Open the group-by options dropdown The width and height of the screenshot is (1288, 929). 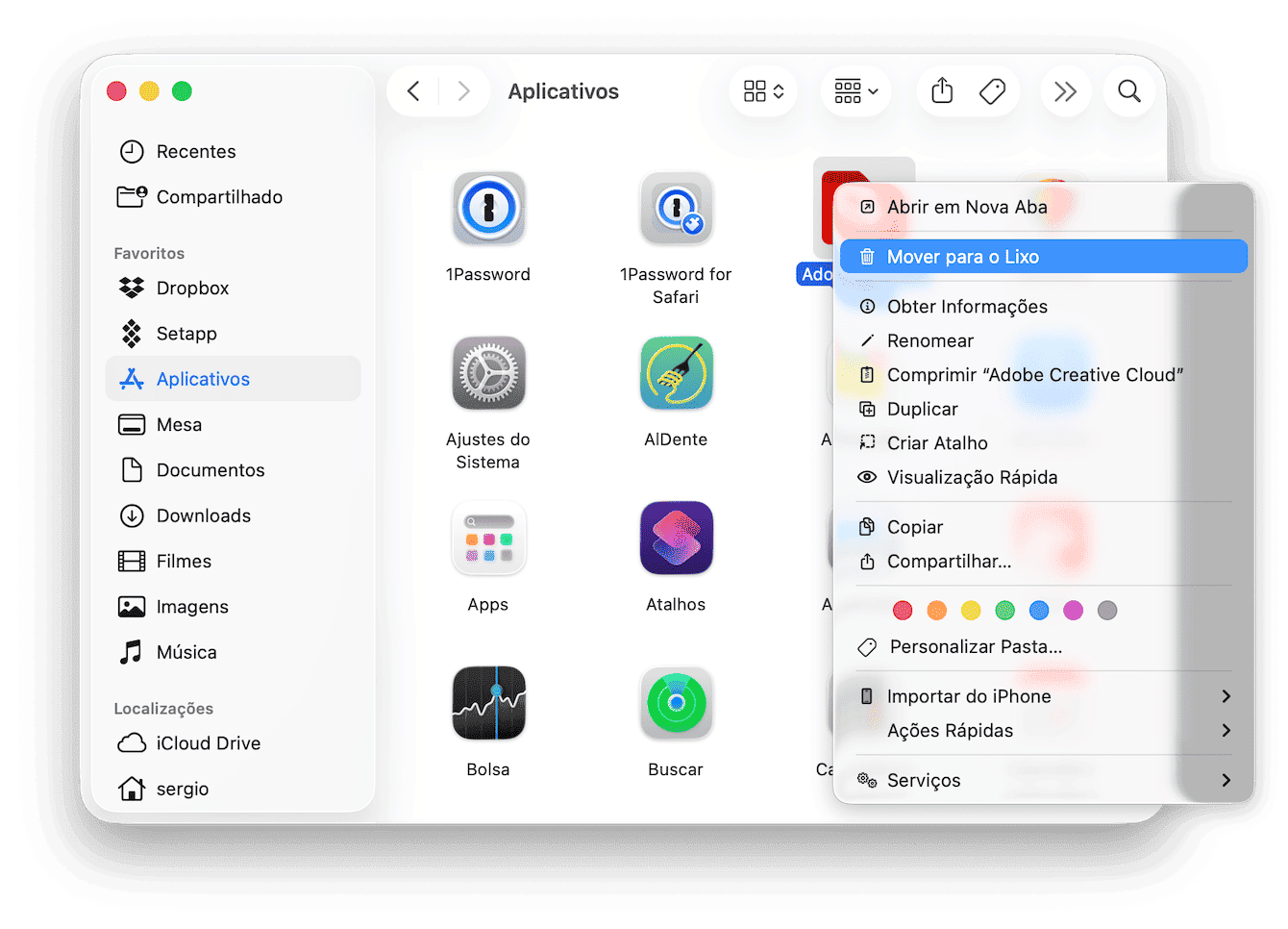(x=856, y=91)
